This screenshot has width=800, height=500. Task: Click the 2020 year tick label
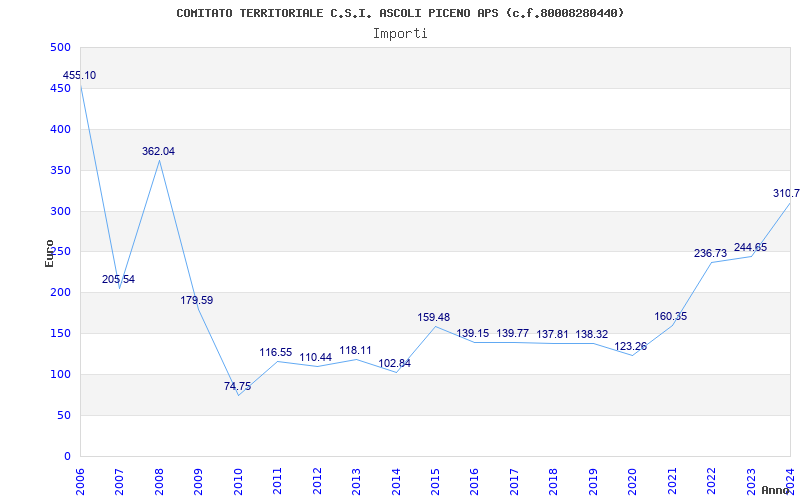click(632, 478)
